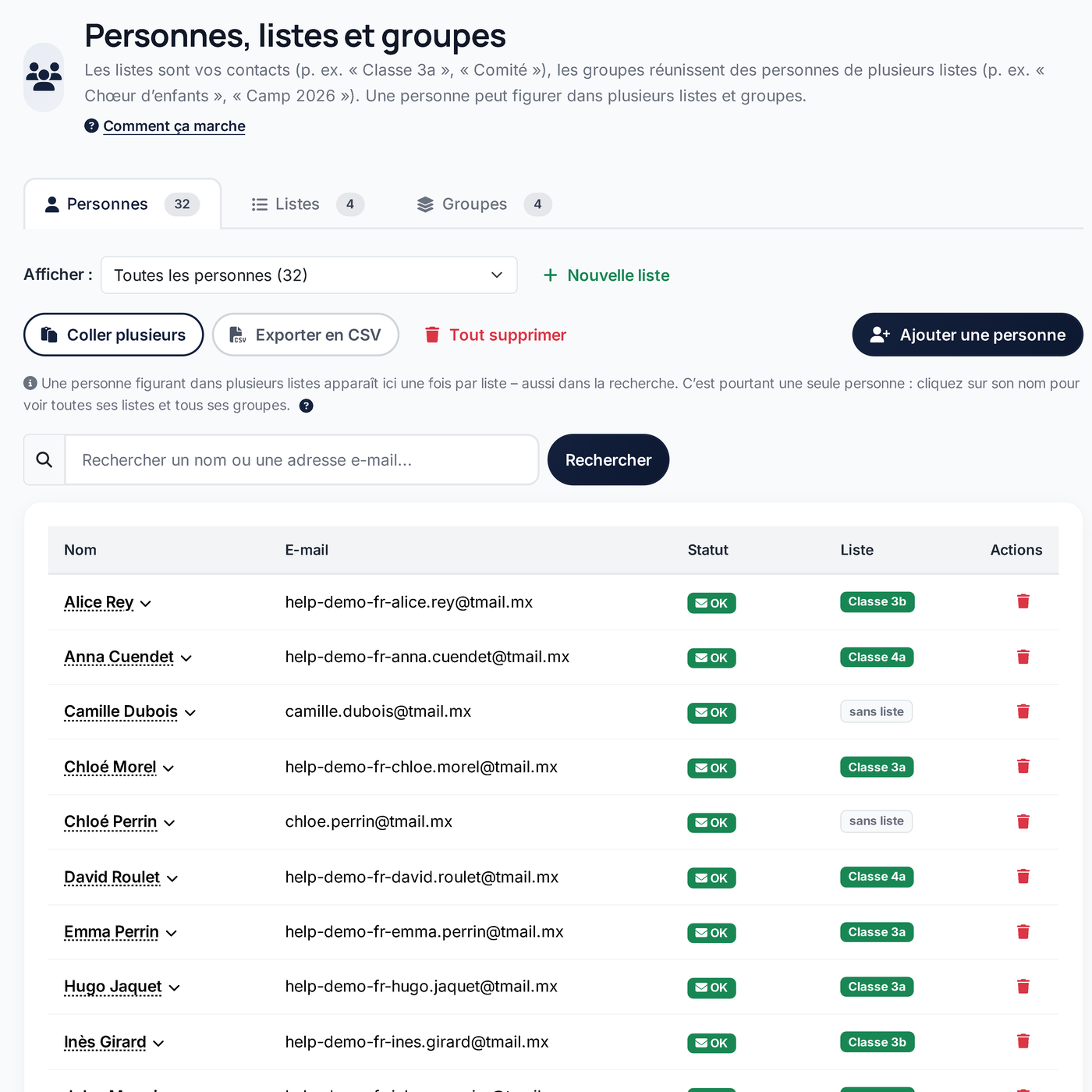Open the Afficher 'Toutes les personnes' dropdown
The width and height of the screenshot is (1092, 1092).
coord(309,275)
